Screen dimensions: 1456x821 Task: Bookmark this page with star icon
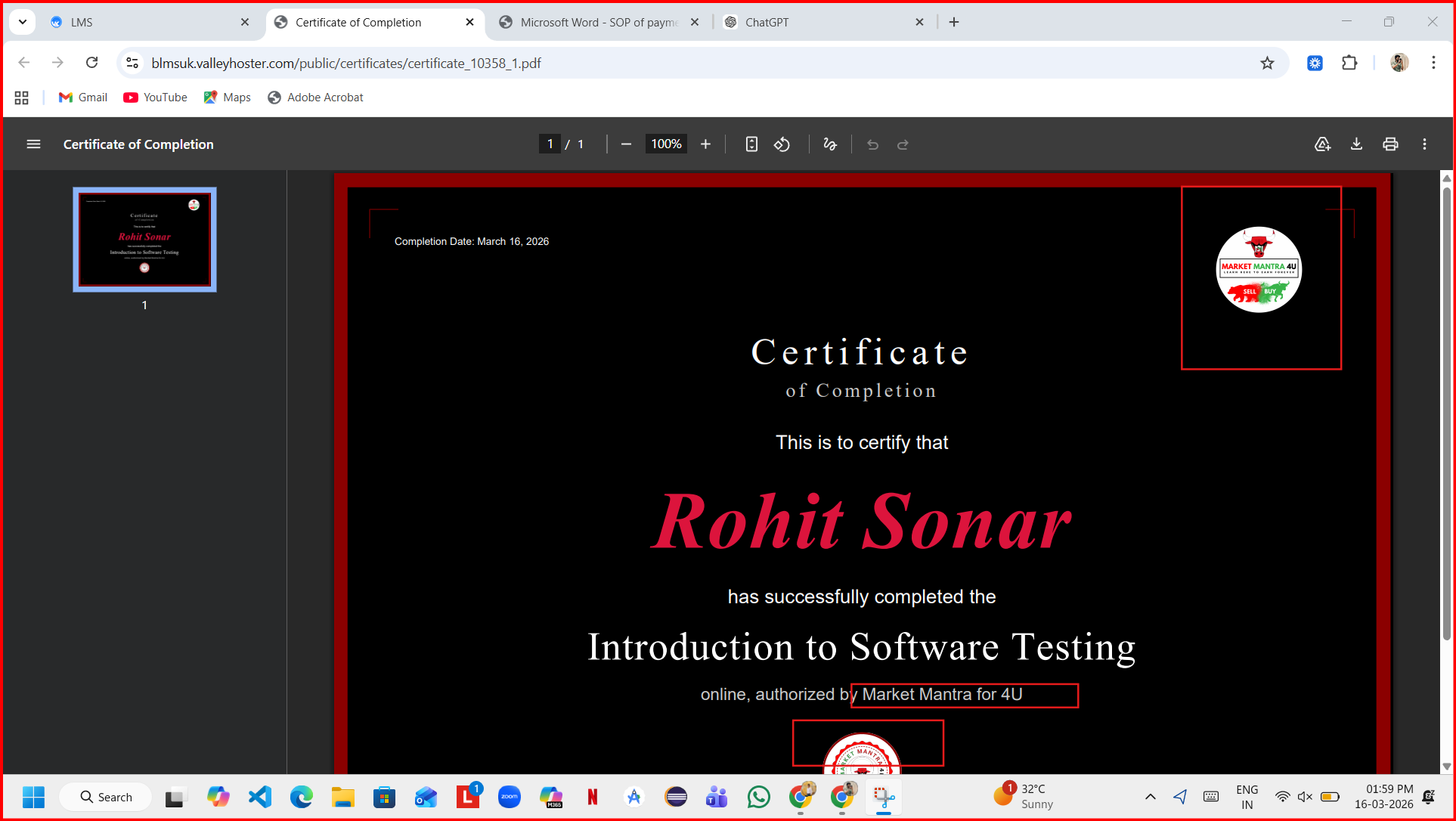(1267, 63)
